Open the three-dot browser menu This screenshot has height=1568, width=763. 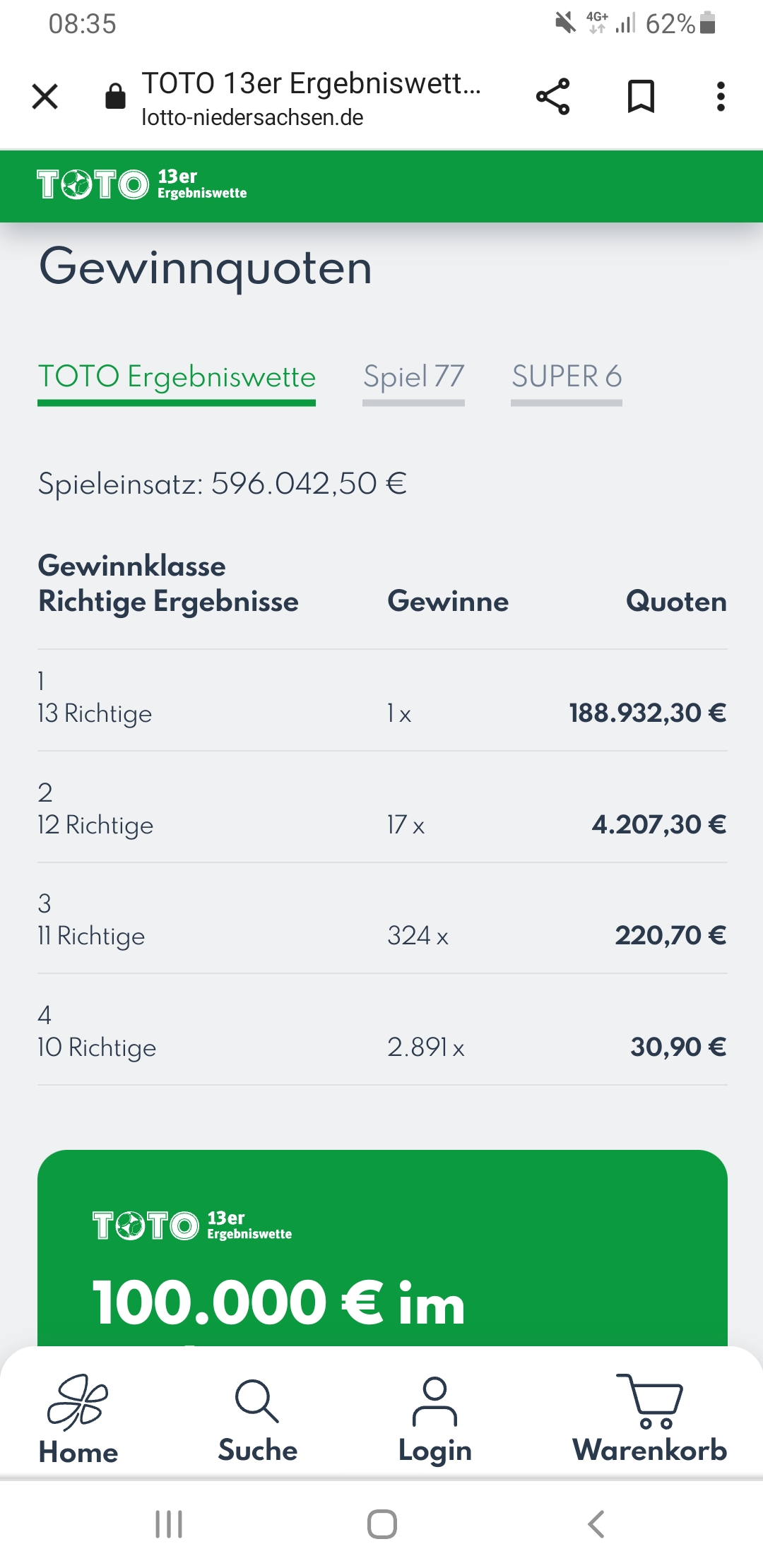point(721,97)
